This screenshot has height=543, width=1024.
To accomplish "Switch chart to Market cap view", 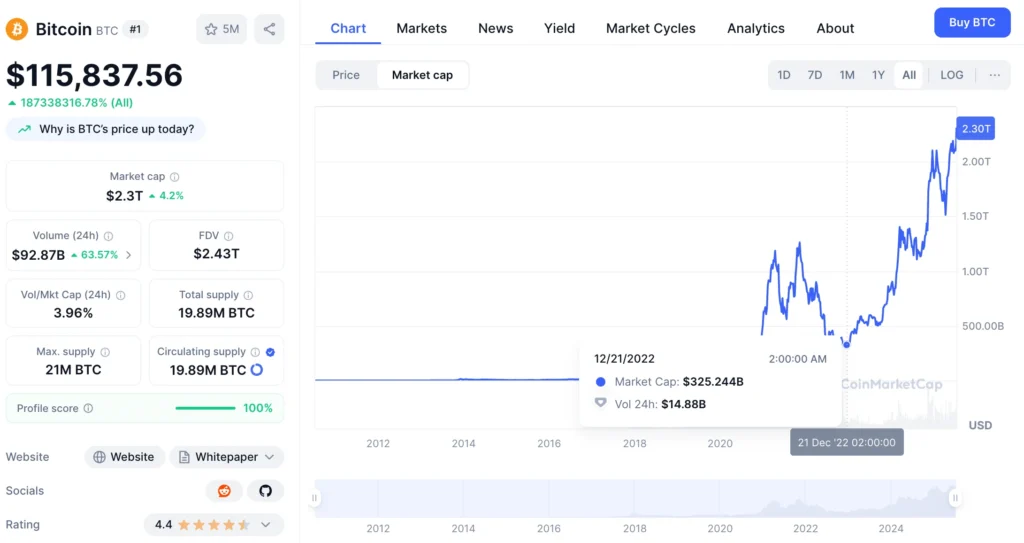I will [x=422, y=75].
